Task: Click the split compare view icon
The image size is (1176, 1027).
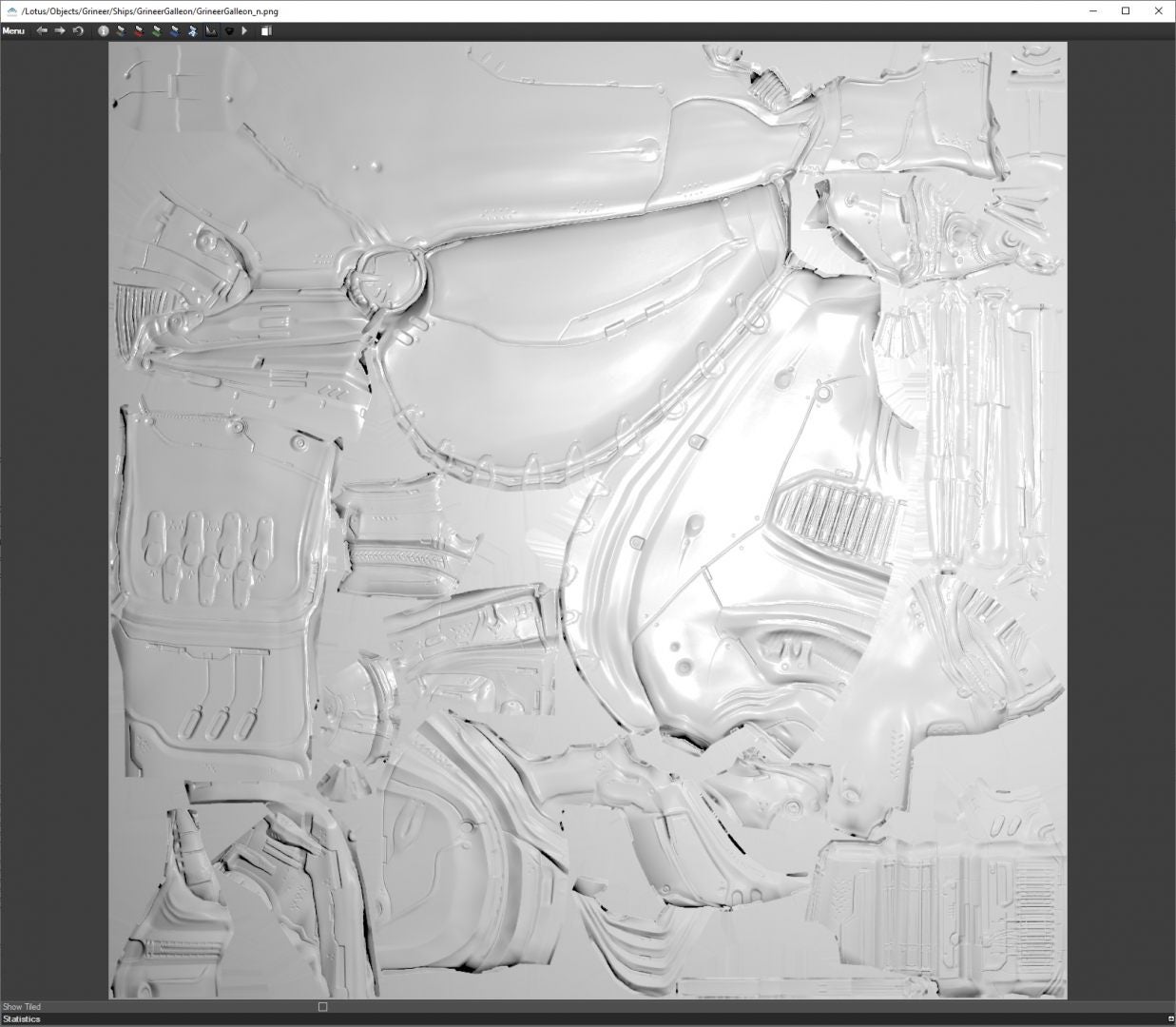Action: [267, 30]
